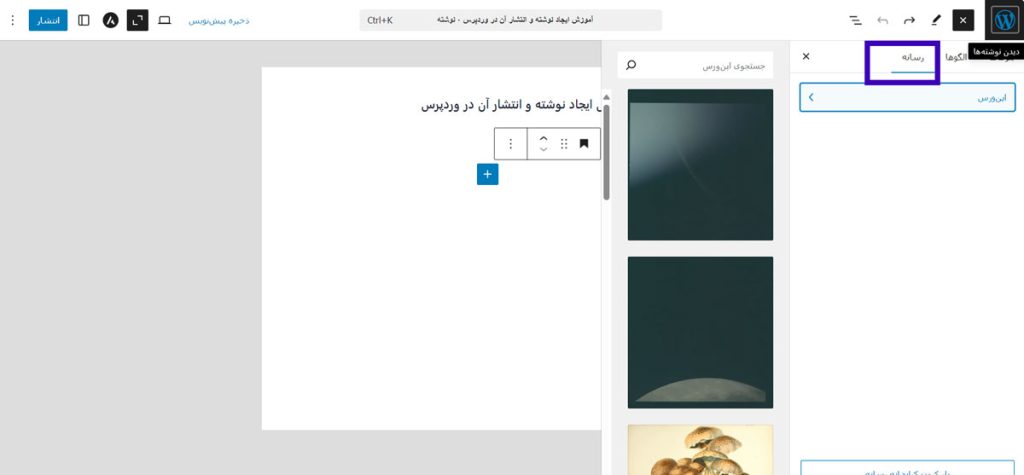Select the pencil Tools icon

[x=936, y=20]
